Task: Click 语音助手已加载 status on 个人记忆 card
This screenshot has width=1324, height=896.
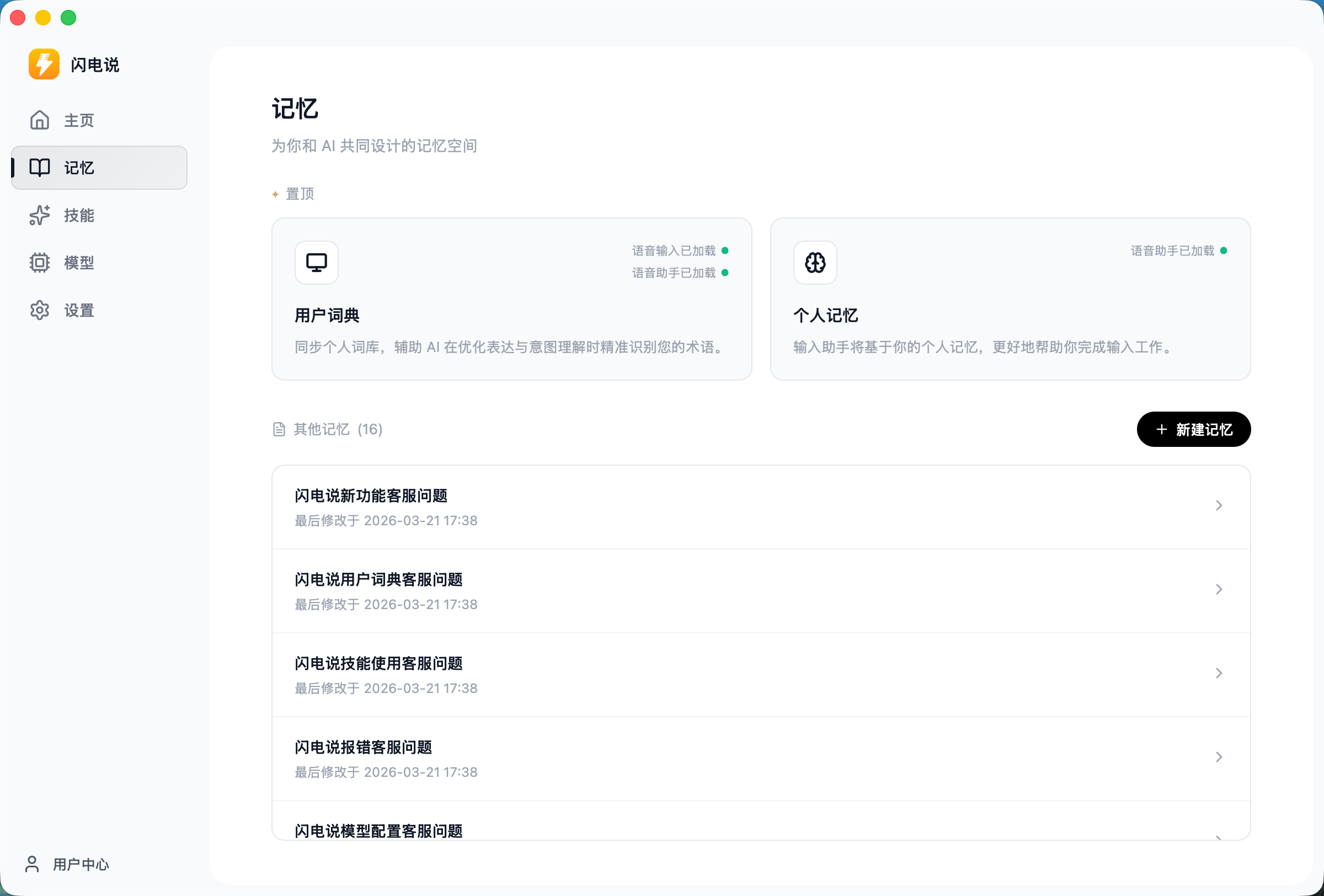Action: 1178,250
